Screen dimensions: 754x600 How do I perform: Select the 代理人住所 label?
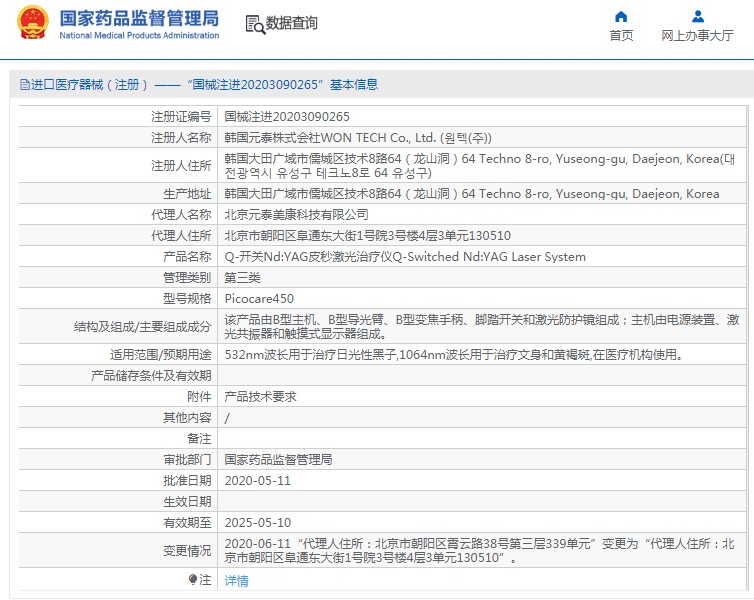[181, 236]
